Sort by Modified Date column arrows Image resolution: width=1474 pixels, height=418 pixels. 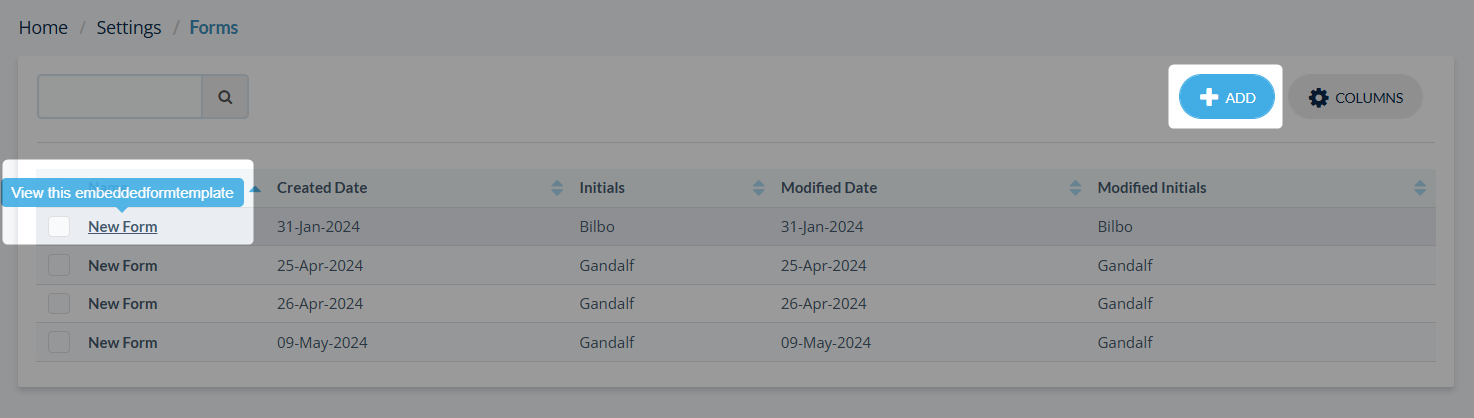pyautogui.click(x=1075, y=188)
